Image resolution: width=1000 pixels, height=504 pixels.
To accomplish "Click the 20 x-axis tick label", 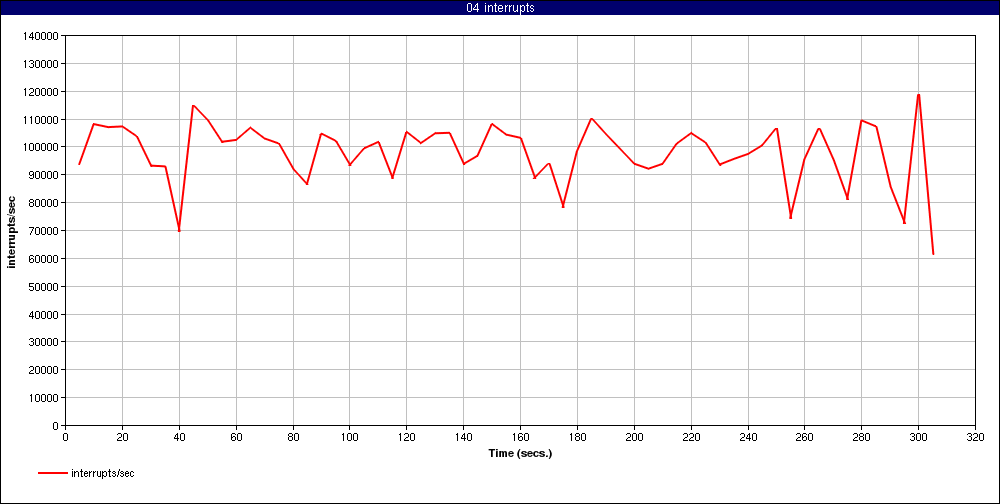I will [122, 438].
